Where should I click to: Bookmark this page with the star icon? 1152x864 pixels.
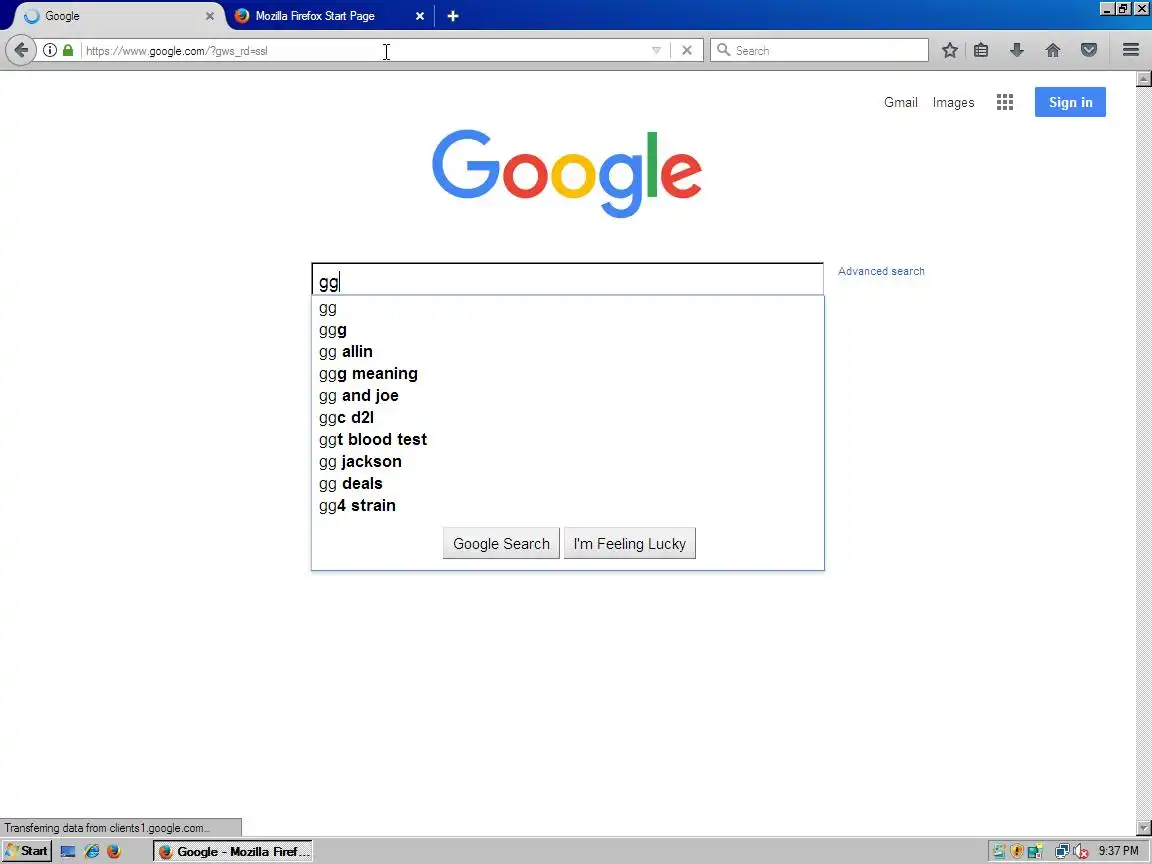(x=949, y=50)
